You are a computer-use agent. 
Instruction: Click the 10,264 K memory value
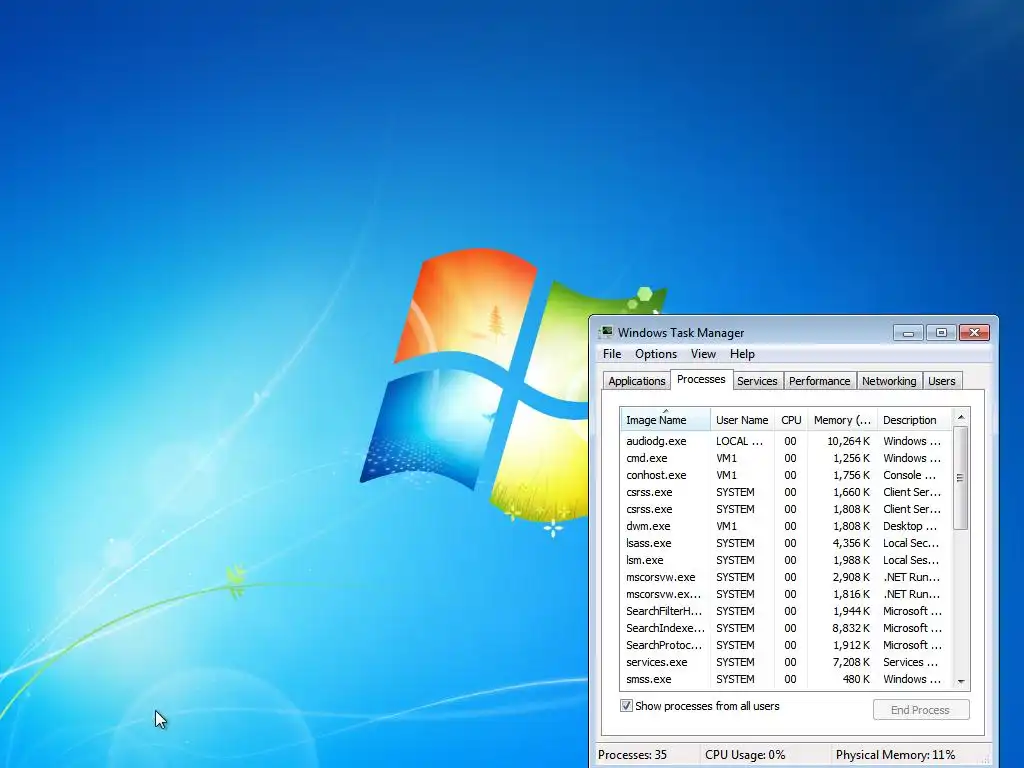[848, 441]
